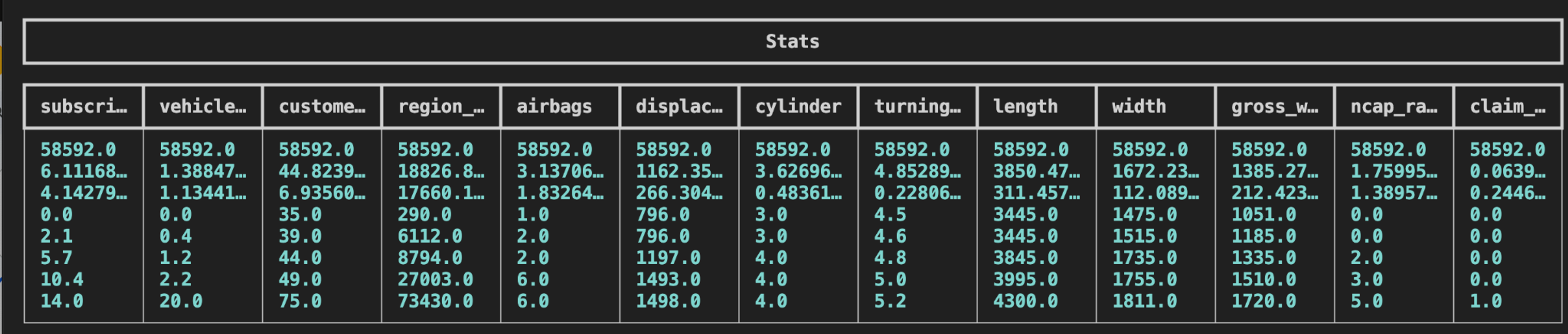Click the 17660.1… value
This screenshot has height=334, width=1568.
click(x=441, y=193)
